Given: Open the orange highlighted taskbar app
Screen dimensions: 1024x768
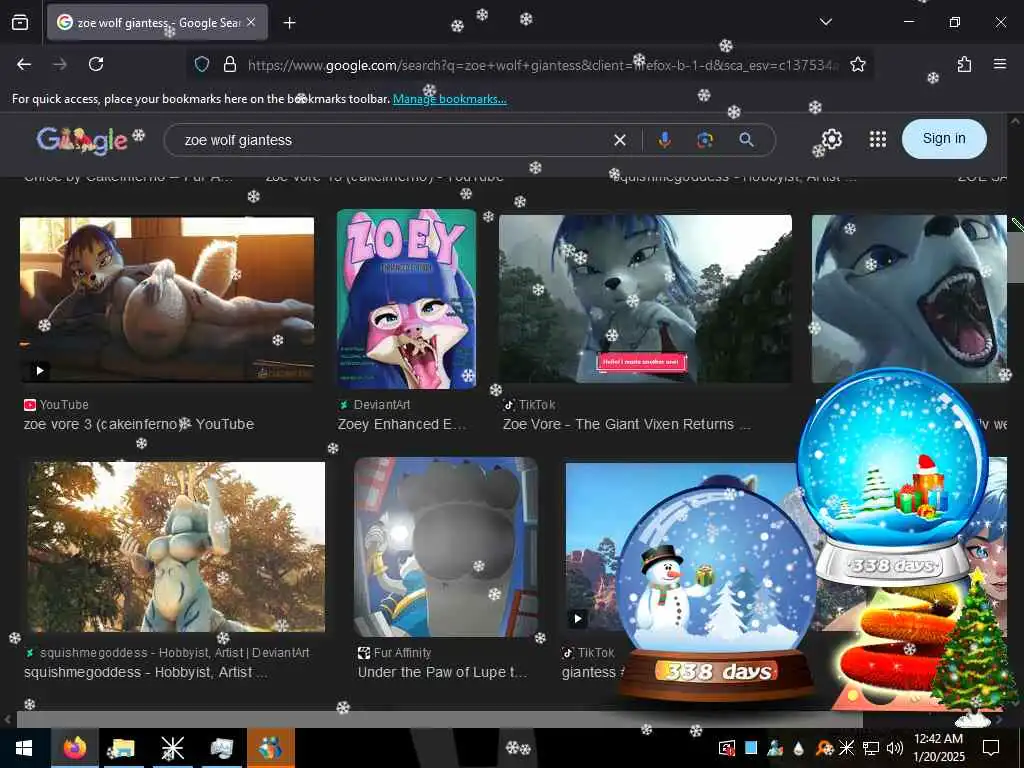Looking at the screenshot, I should coord(270,748).
